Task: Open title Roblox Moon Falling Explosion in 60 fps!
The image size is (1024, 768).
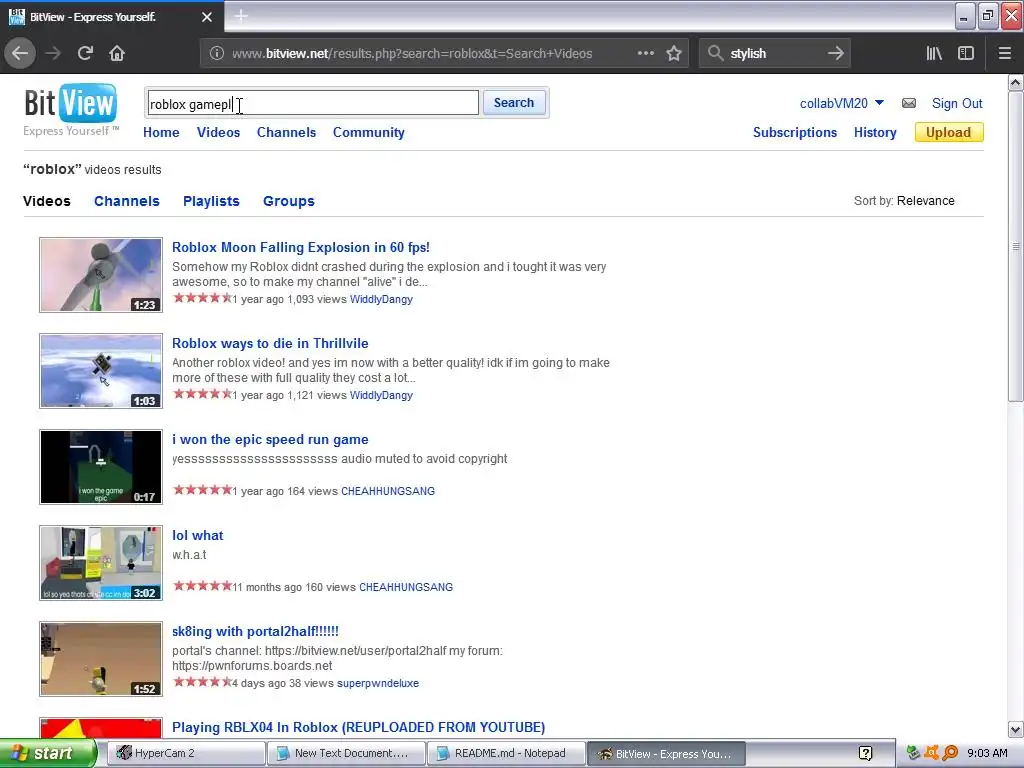Action: [300, 248]
